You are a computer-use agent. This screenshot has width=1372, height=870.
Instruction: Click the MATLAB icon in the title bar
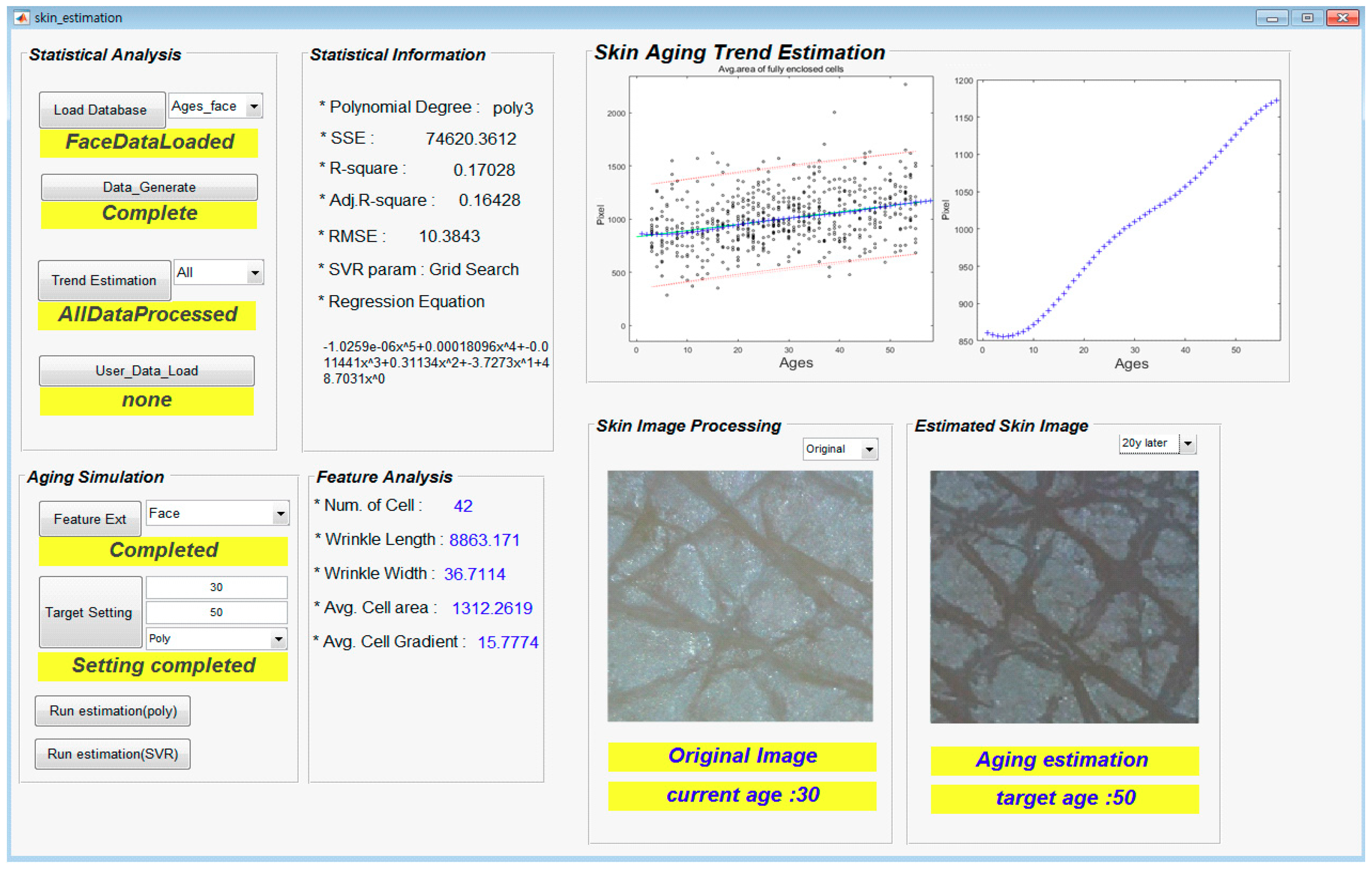click(x=22, y=17)
